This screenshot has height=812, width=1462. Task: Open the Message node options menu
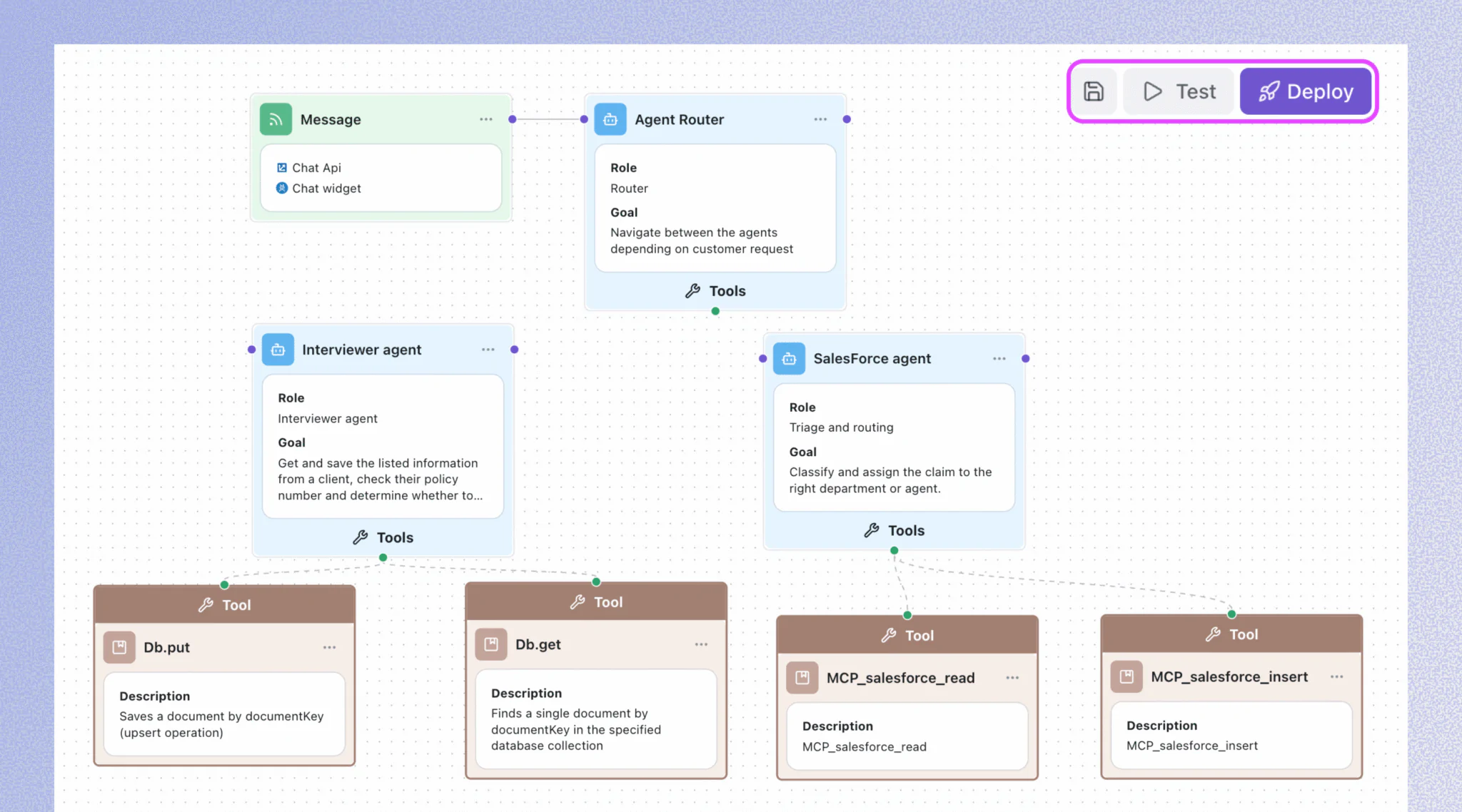tap(486, 119)
